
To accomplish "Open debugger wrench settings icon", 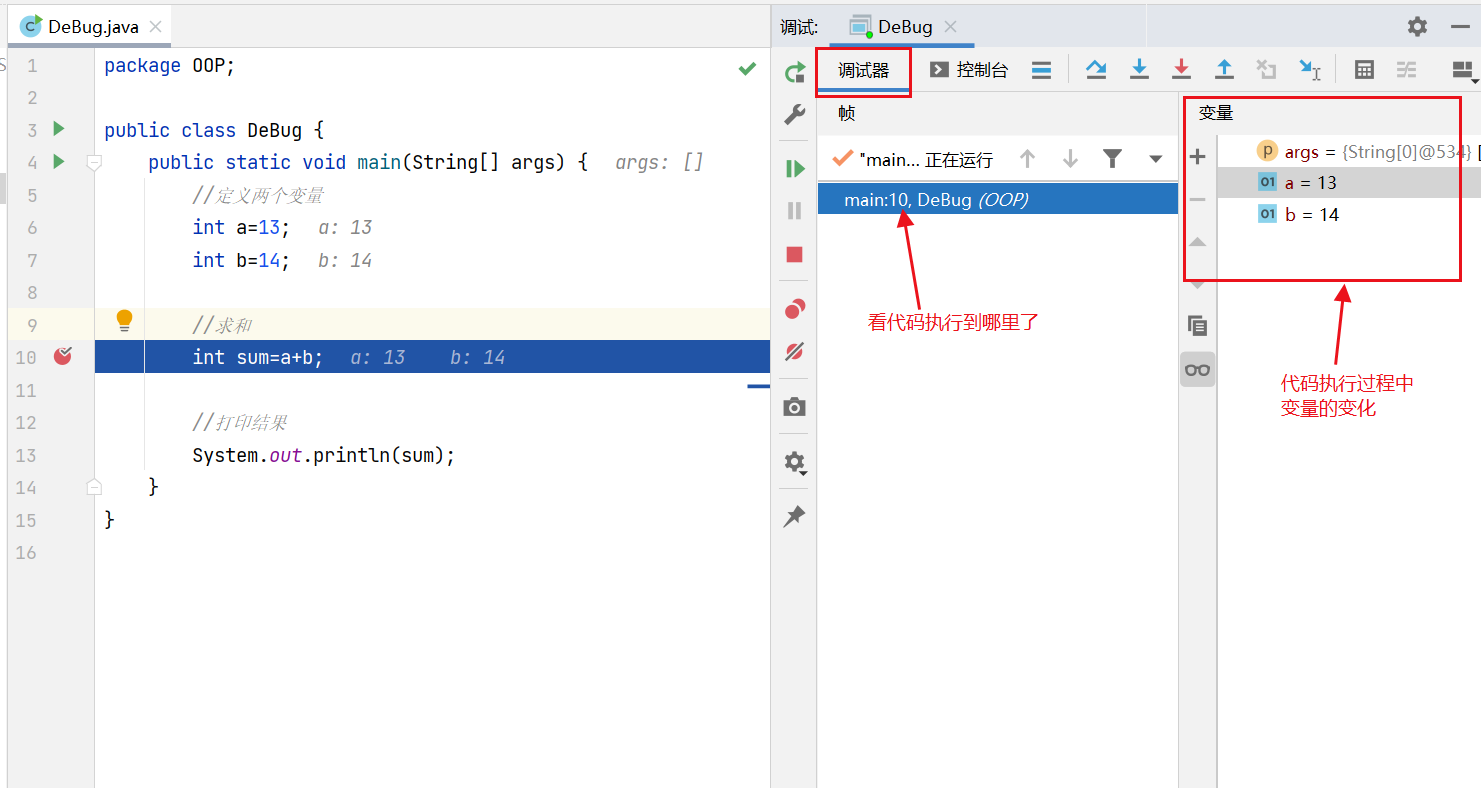I will 795,115.
